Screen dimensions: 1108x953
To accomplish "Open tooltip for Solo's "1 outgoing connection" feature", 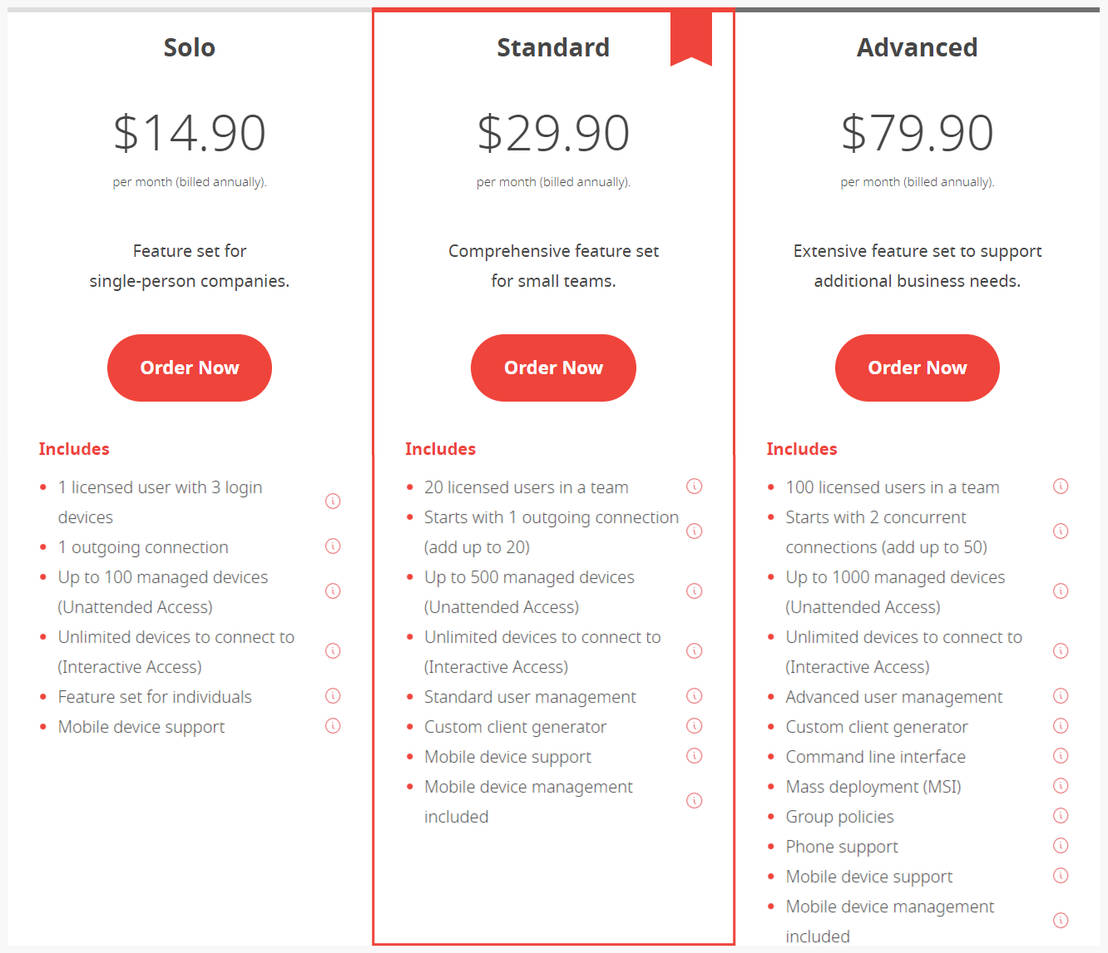I will click(x=333, y=546).
